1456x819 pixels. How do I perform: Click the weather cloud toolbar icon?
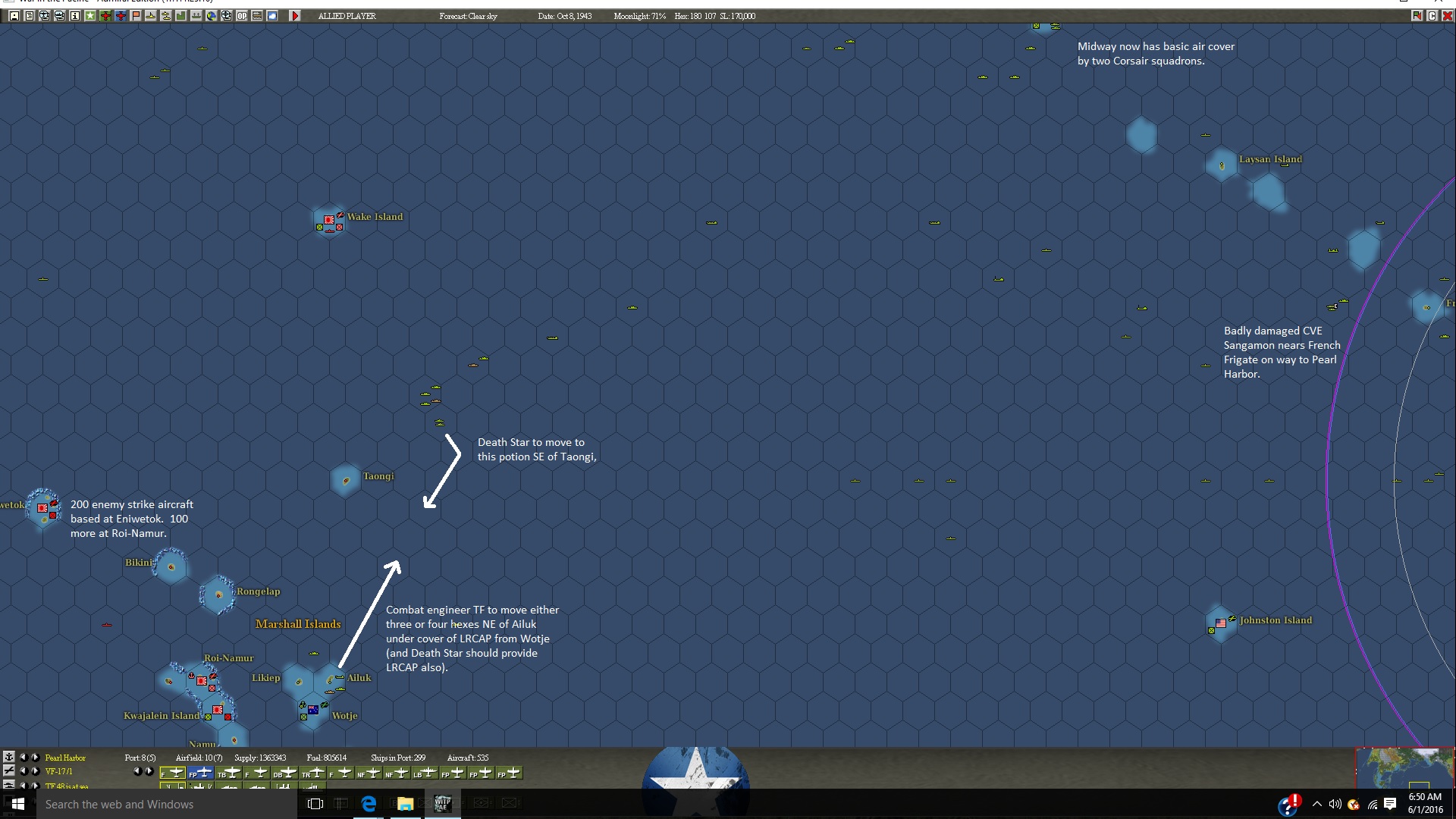point(272,16)
